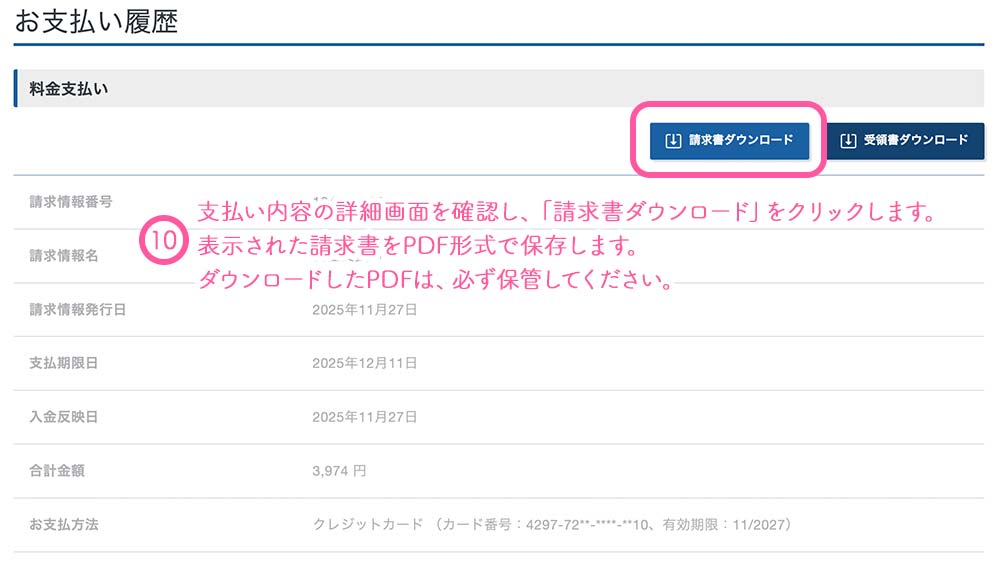Click download icon inside 受領書ダウンロード button
This screenshot has width=1000, height=576.
849,141
